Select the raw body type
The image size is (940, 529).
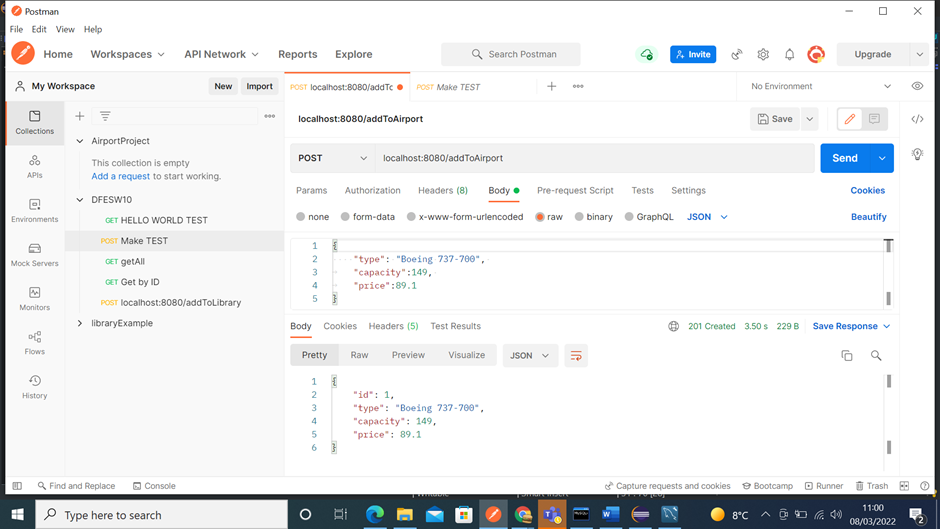pos(540,217)
